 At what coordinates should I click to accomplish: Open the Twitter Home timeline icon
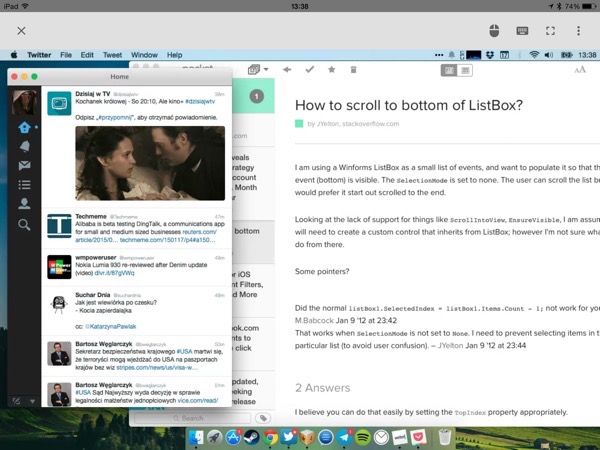point(24,127)
